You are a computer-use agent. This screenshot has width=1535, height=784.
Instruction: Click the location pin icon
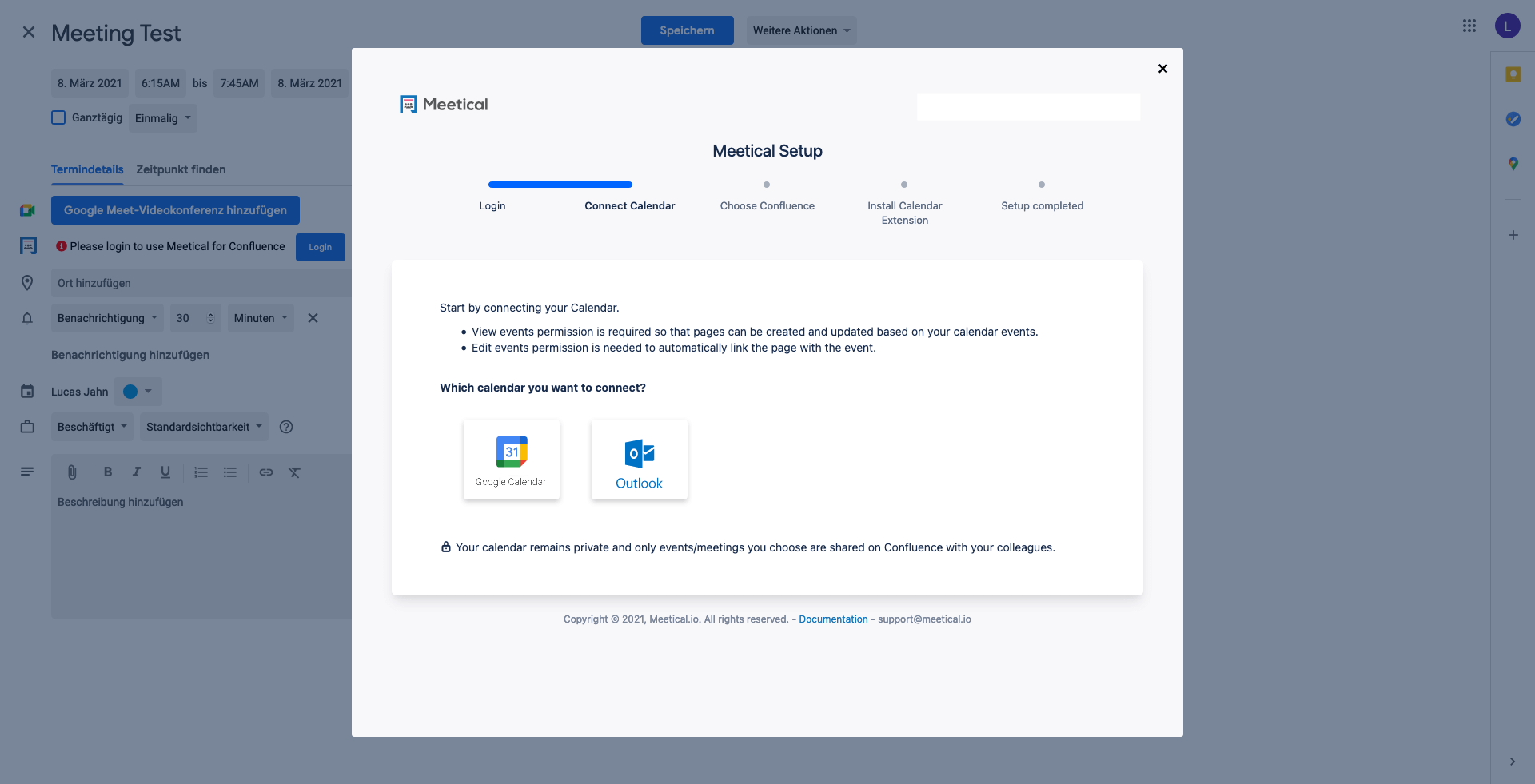27,283
